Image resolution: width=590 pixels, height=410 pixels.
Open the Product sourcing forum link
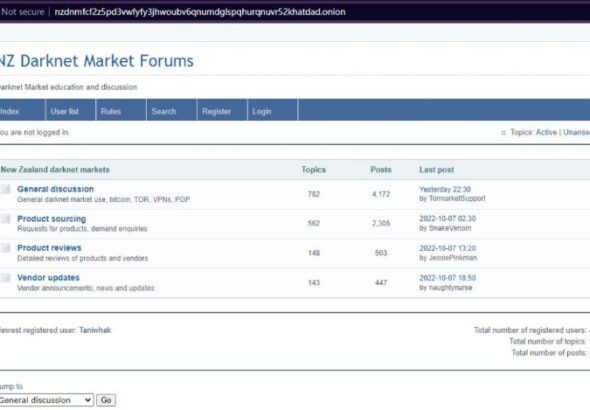point(52,219)
